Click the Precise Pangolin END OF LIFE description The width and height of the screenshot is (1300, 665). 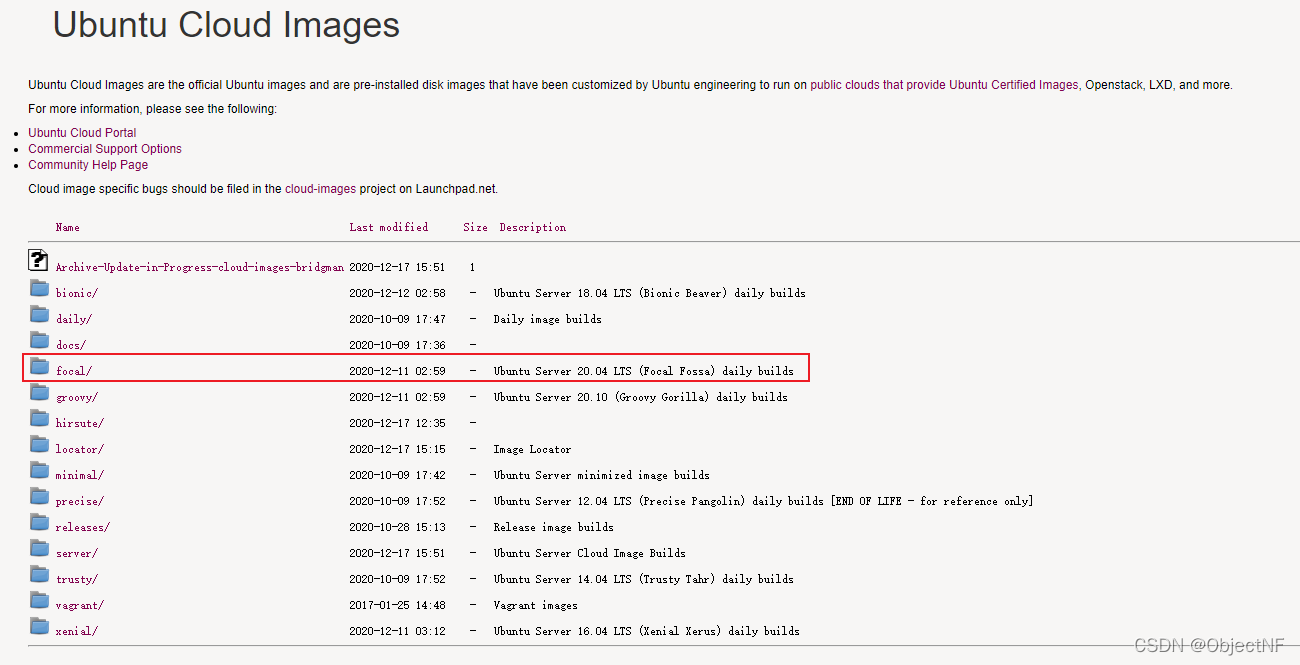[x=763, y=501]
